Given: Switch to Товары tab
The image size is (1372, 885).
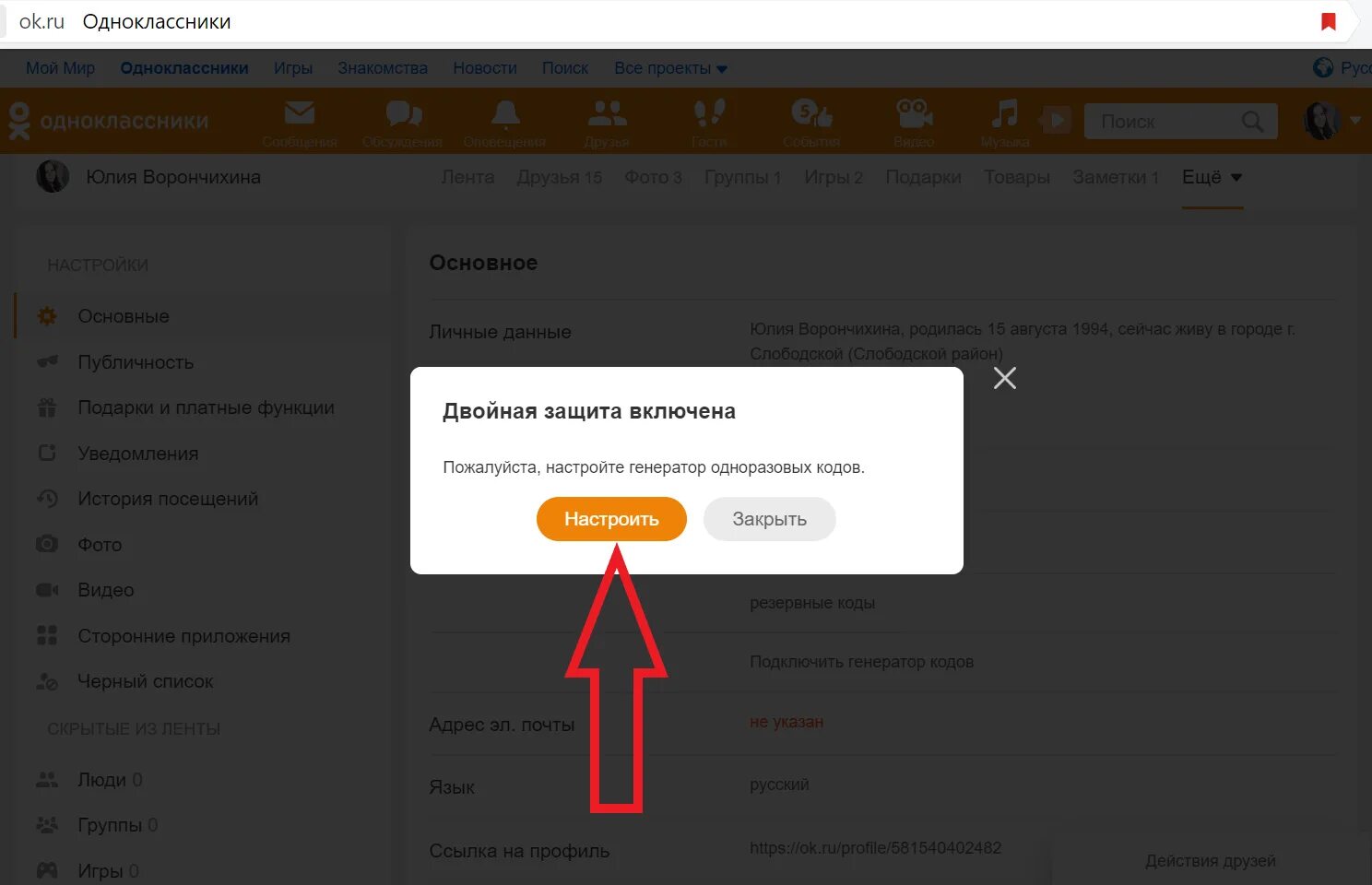Looking at the screenshot, I should pos(1017,177).
